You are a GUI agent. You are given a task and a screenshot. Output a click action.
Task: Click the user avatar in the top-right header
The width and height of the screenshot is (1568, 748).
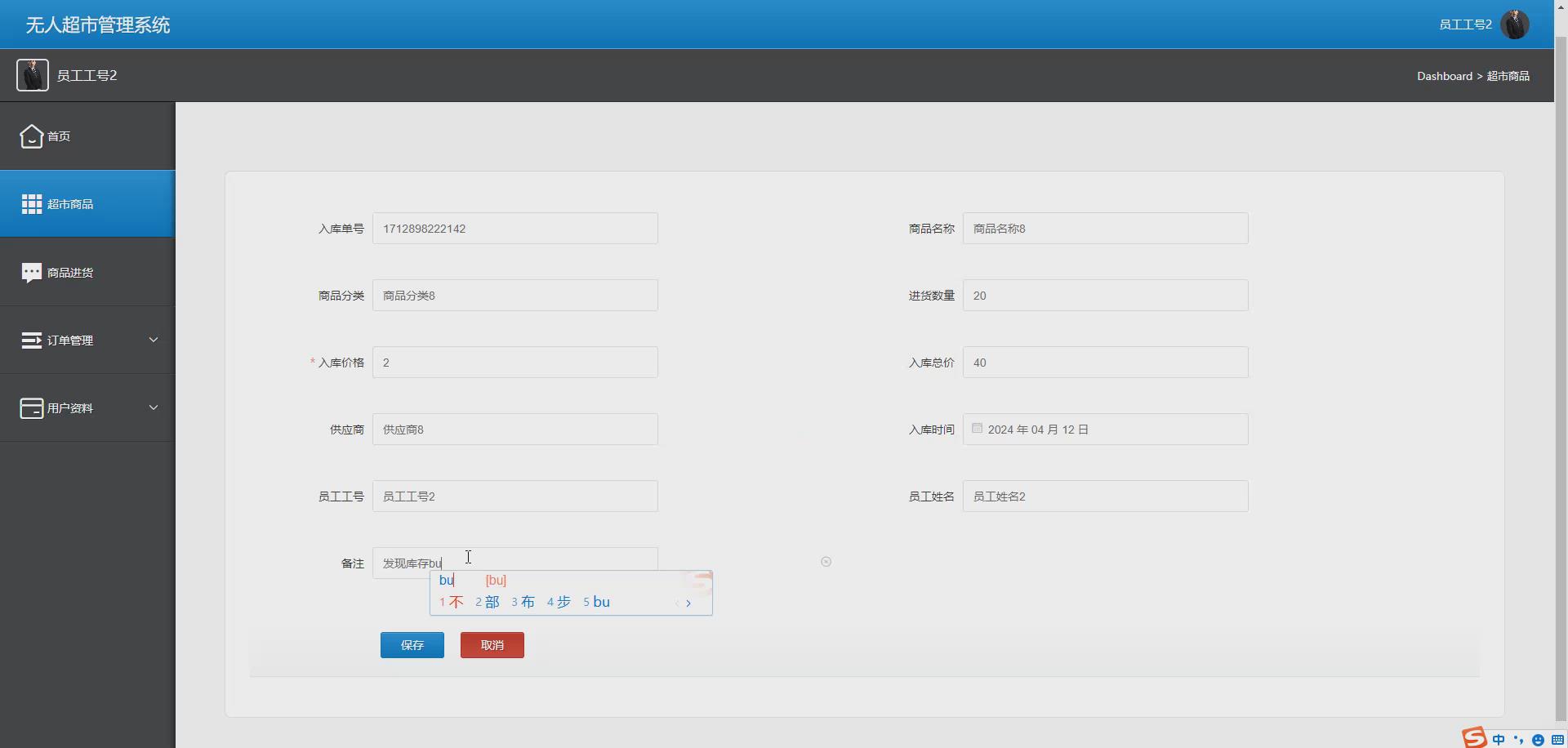[x=1515, y=24]
